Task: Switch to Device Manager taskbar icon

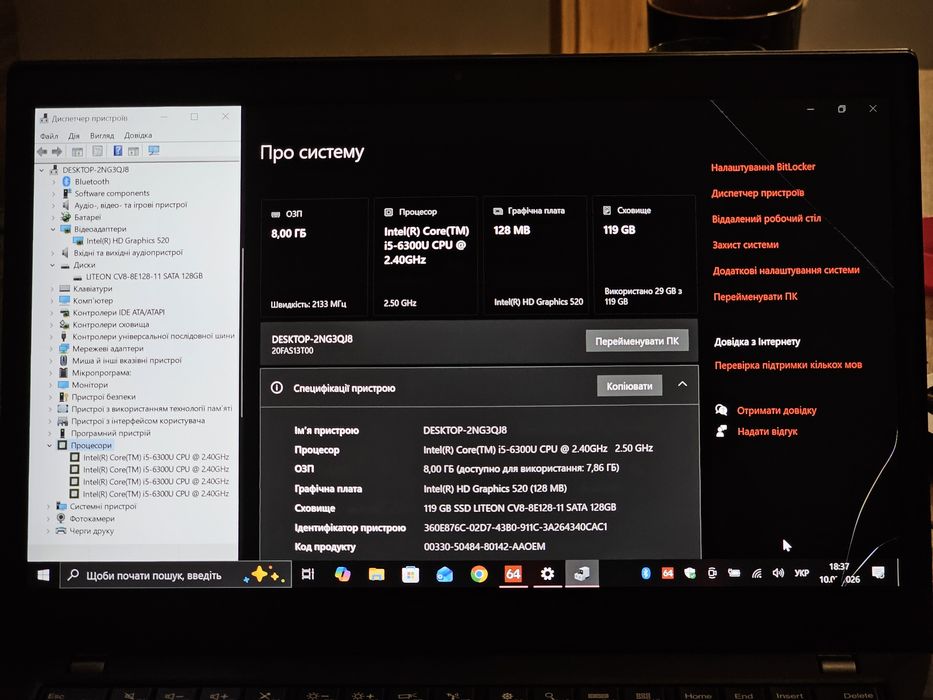Action: (x=581, y=574)
